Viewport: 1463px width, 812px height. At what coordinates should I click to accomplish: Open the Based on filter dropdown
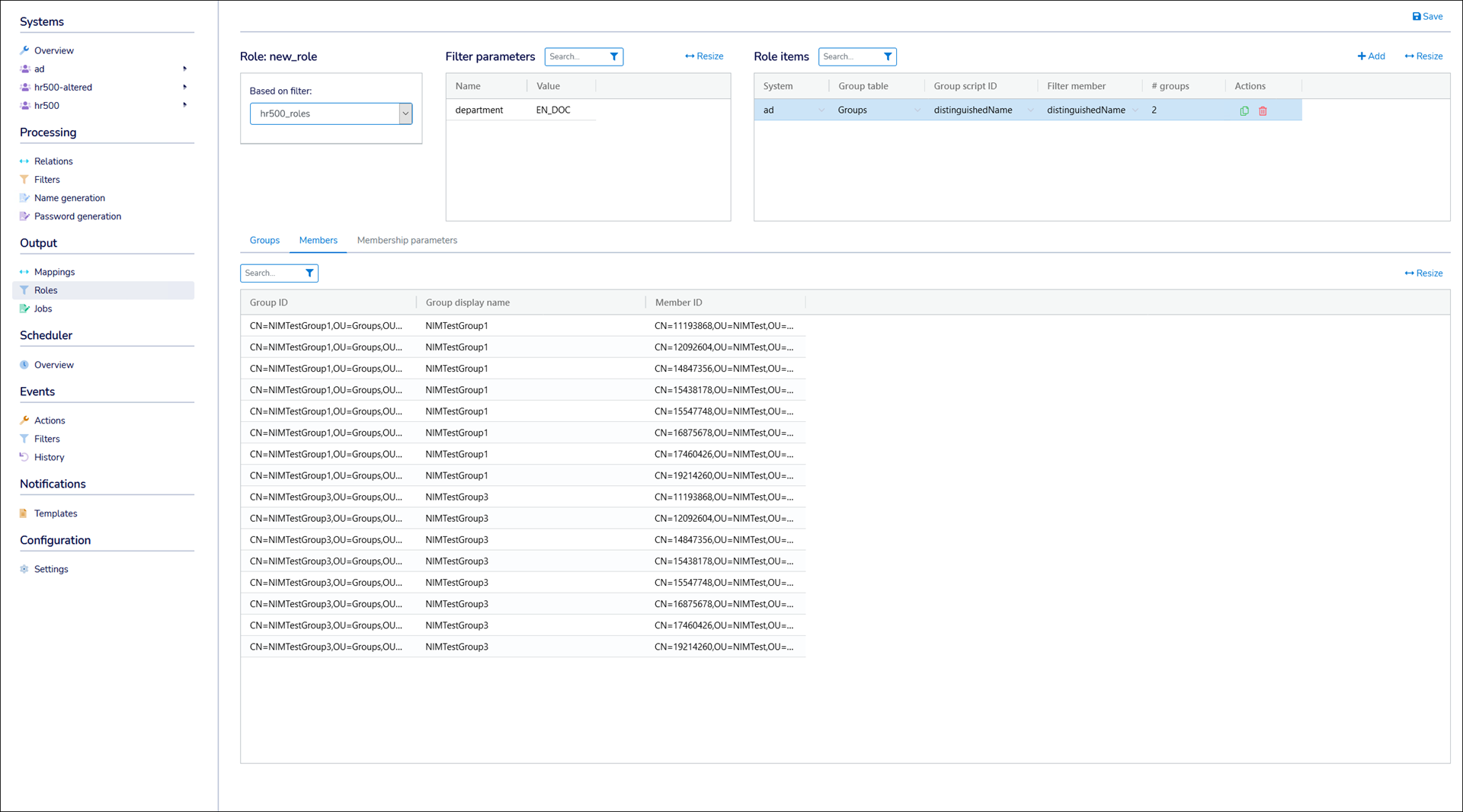[x=405, y=113]
